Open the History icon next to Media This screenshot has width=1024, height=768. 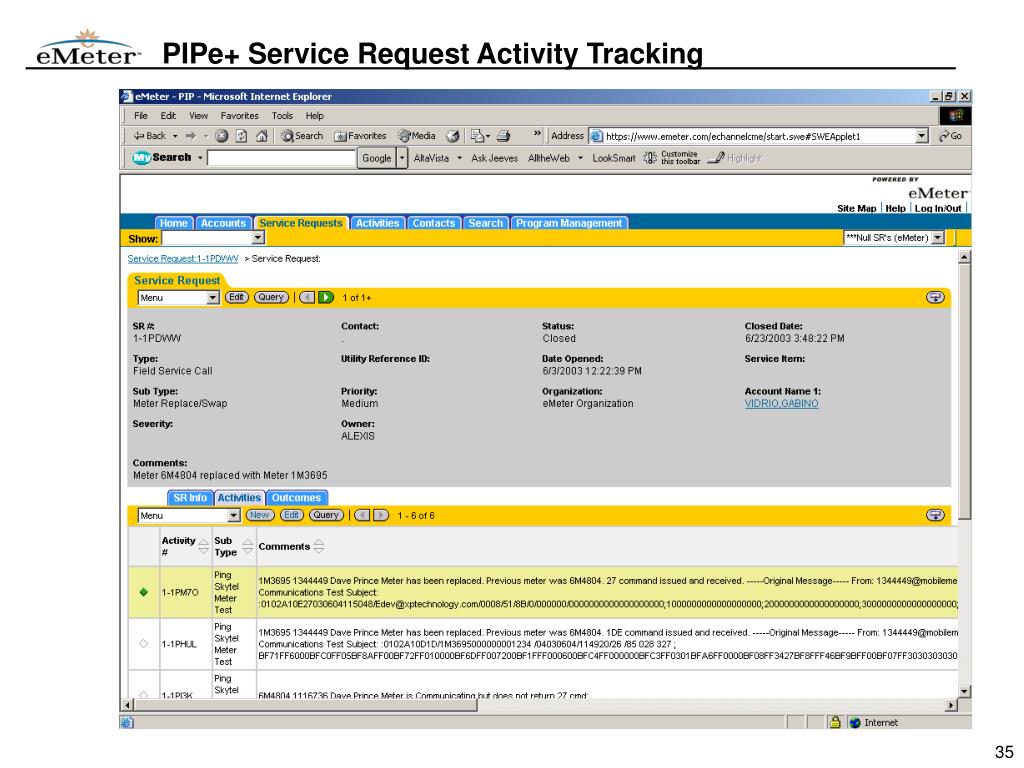(x=453, y=136)
